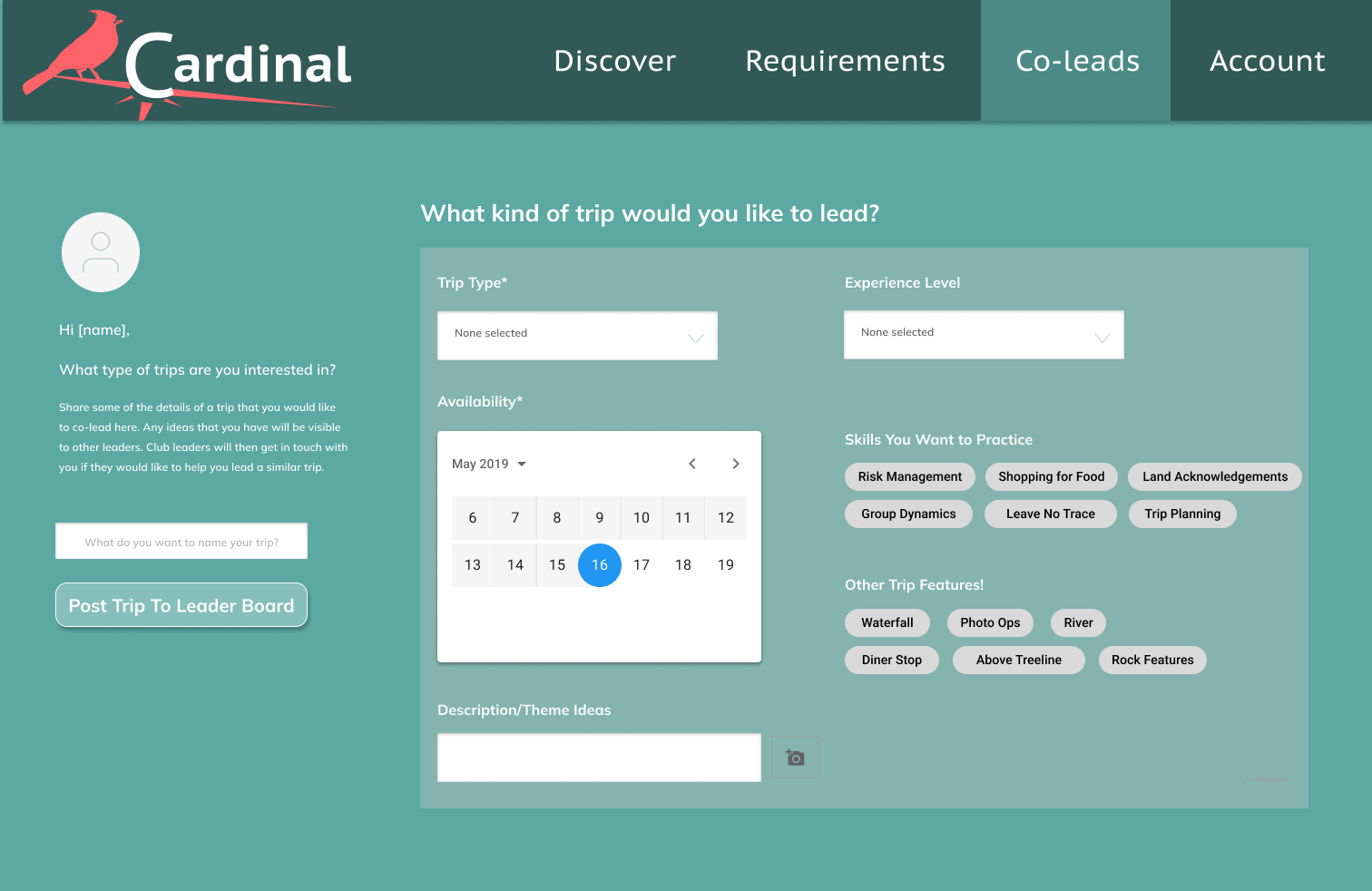Open the Trip Type dropdown
The height and width of the screenshot is (891, 1372).
point(577,336)
